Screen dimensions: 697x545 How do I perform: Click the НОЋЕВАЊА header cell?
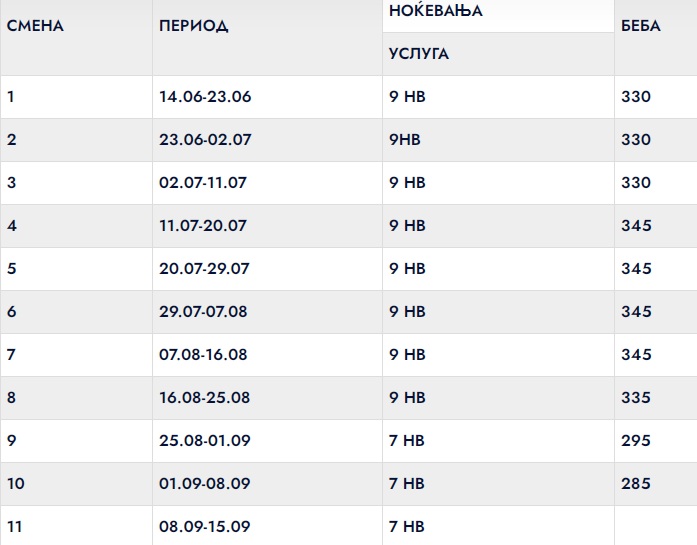click(x=436, y=12)
